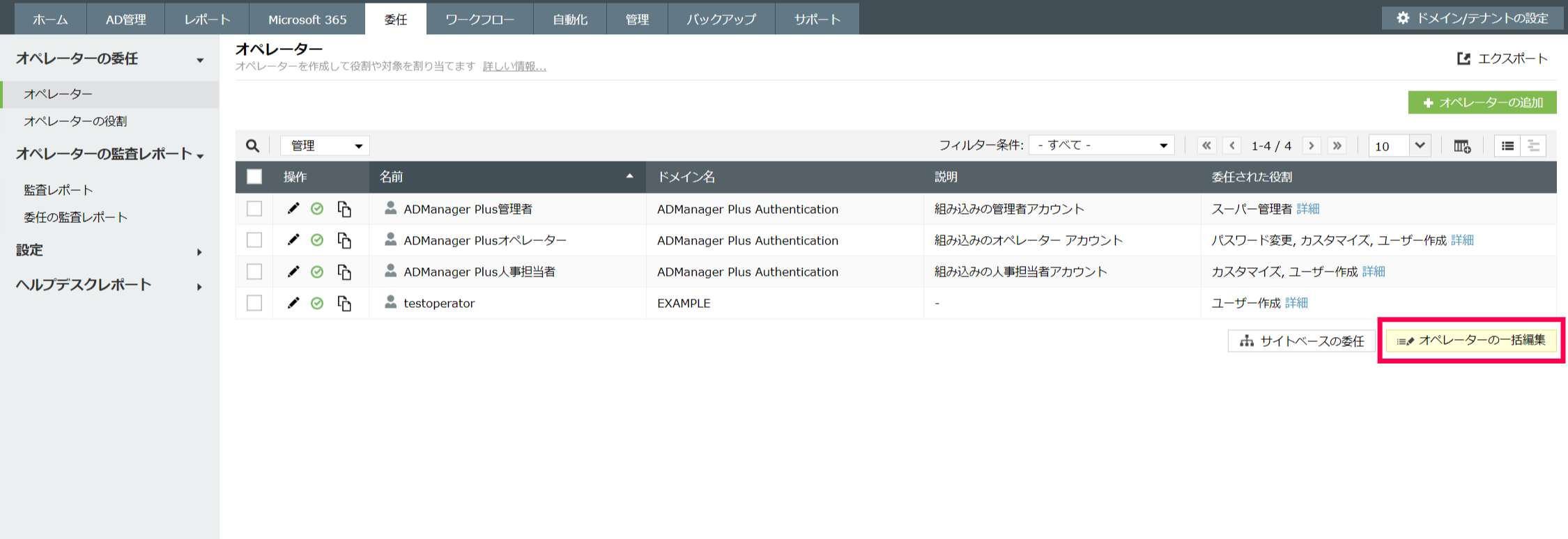The image size is (1568, 539).
Task: Go to the last page arrow
Action: (x=1337, y=146)
